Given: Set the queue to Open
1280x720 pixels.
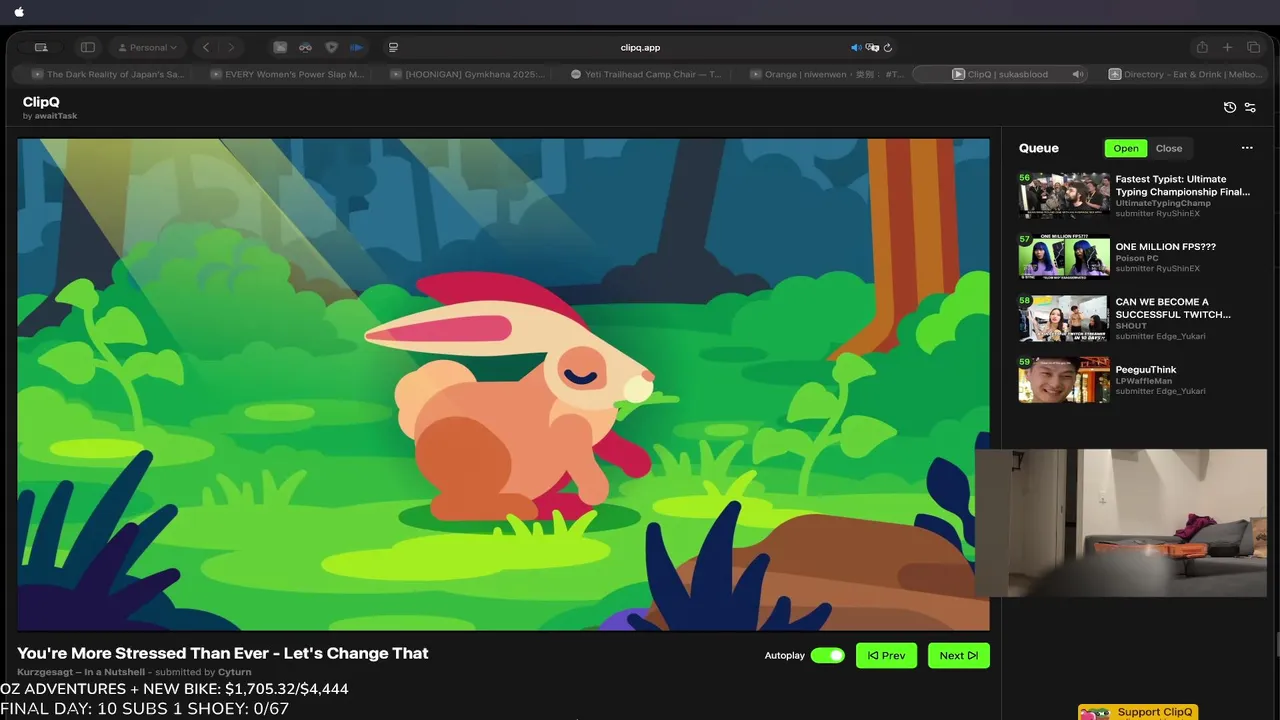Looking at the screenshot, I should tap(1126, 148).
